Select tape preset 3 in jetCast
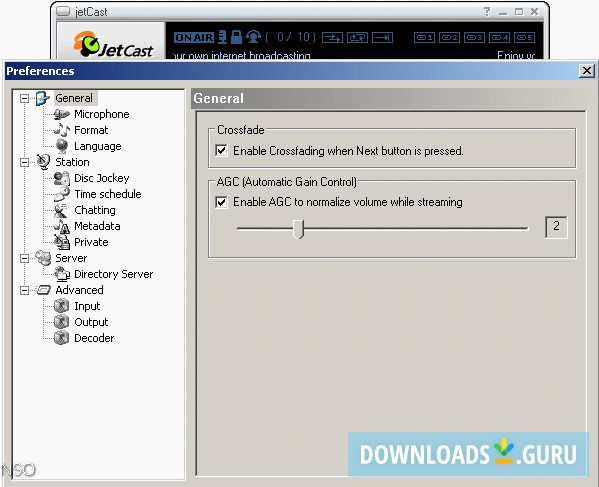This screenshot has height=487, width=599. click(x=474, y=37)
